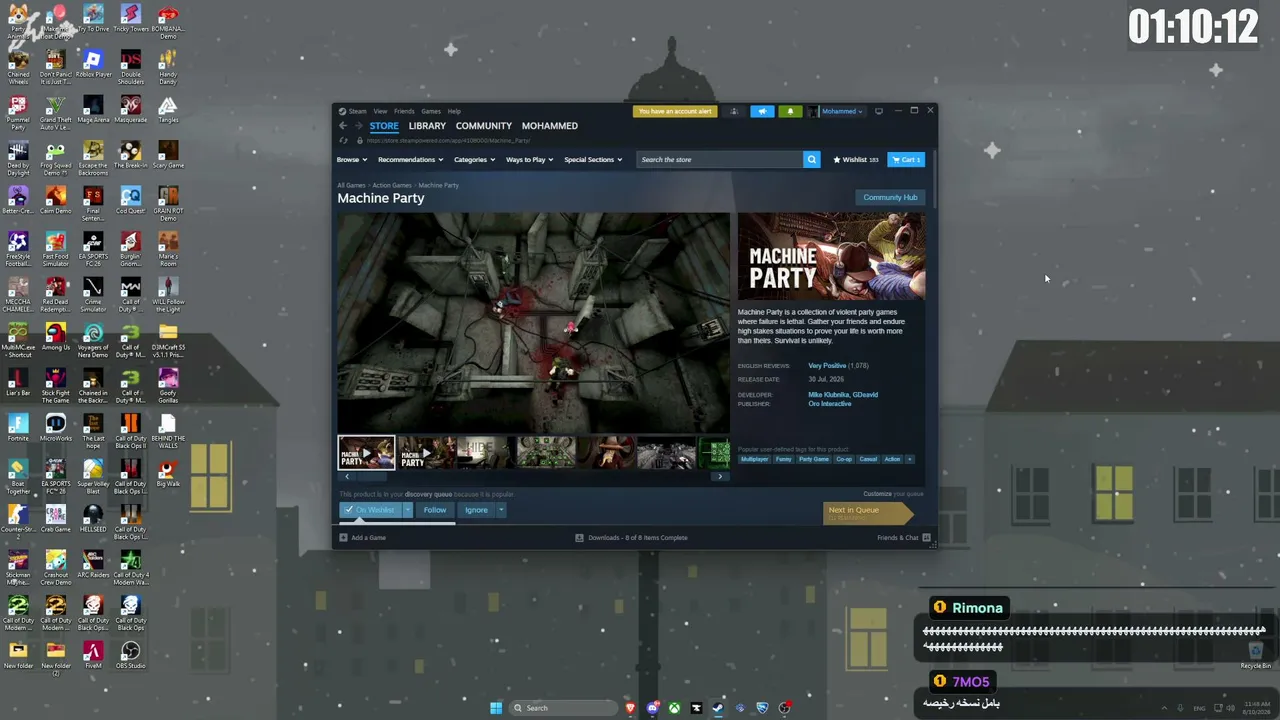The height and width of the screenshot is (720, 1280).
Task: Click the Steam store search magnifier button
Action: [812, 160]
